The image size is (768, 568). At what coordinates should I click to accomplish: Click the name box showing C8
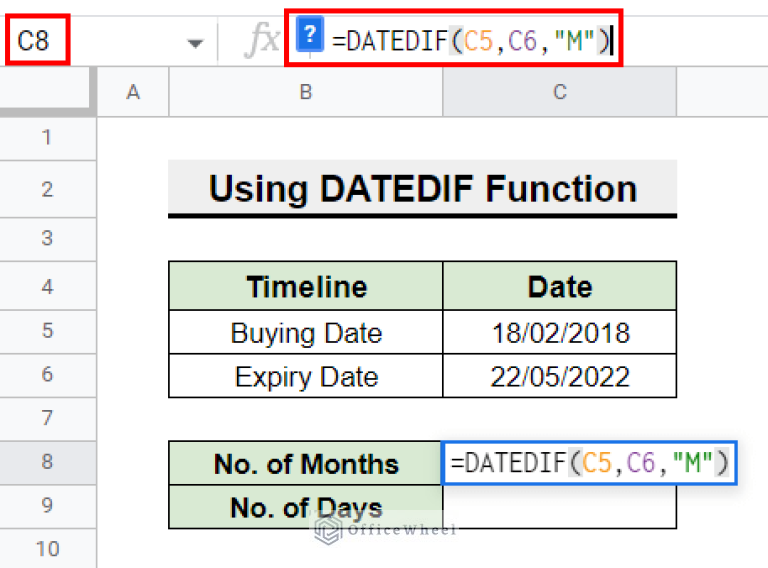pyautogui.click(x=38, y=40)
